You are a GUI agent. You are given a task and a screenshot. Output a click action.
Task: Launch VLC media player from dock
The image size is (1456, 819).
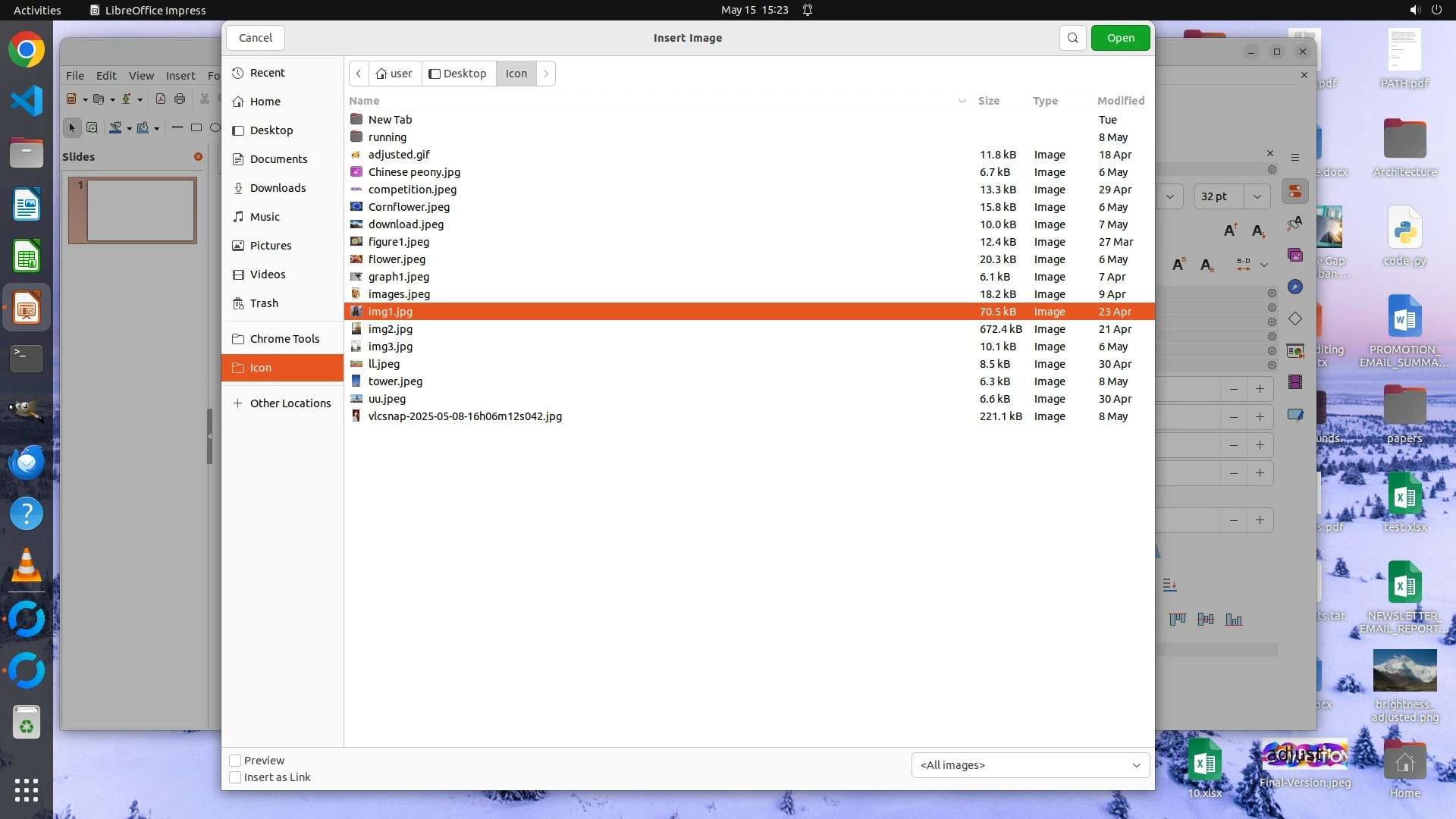[x=27, y=566]
